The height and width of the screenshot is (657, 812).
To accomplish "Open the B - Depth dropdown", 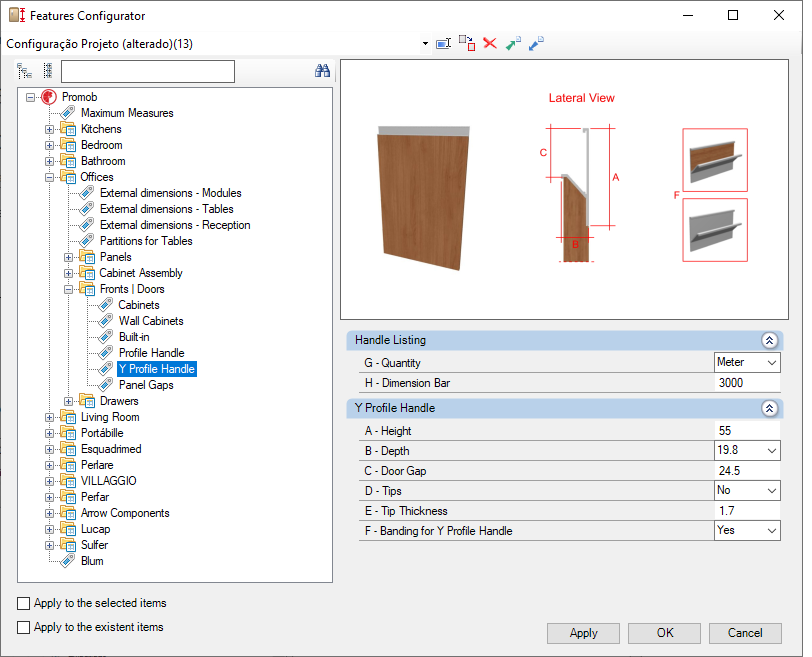I will click(x=772, y=450).
